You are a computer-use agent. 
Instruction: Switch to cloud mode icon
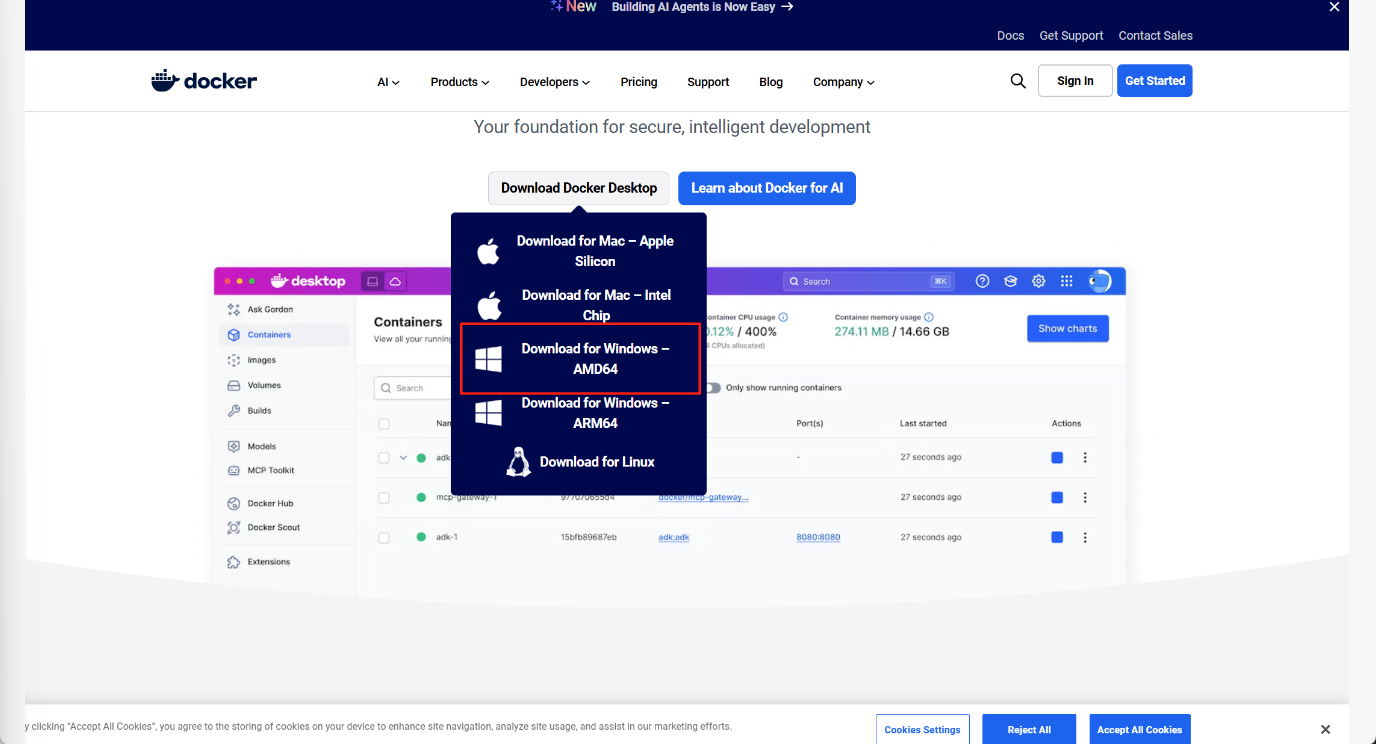tap(395, 281)
